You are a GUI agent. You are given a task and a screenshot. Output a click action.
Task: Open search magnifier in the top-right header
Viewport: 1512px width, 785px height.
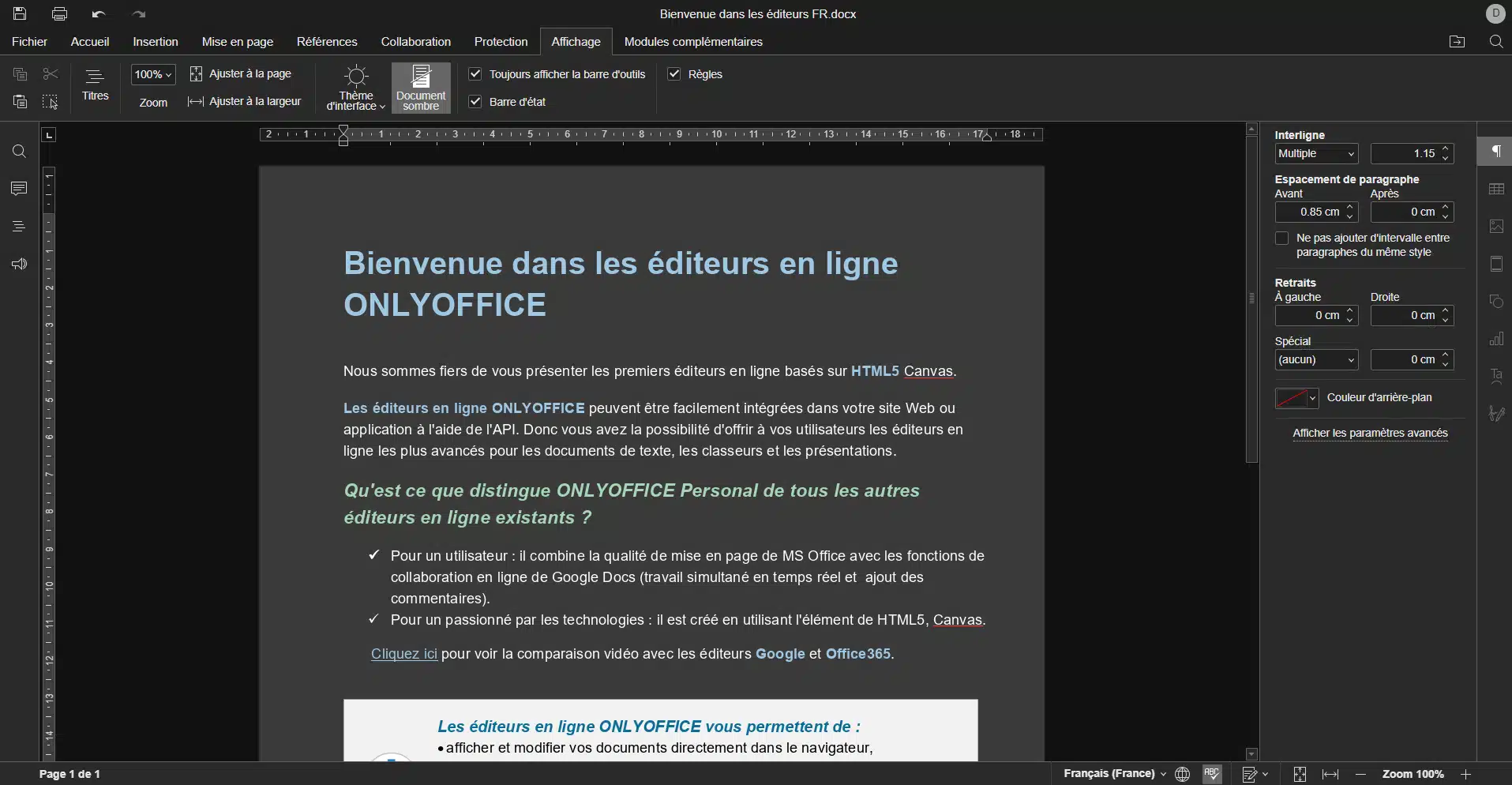click(x=1496, y=42)
